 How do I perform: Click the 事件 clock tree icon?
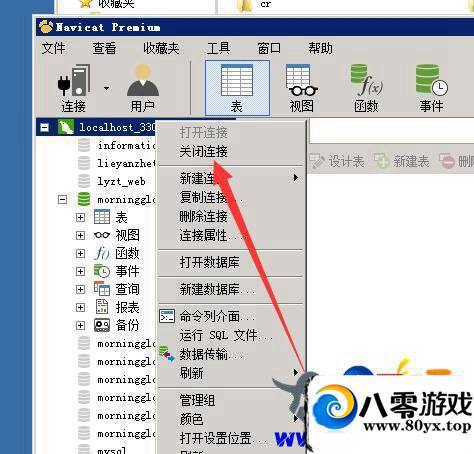[x=102, y=271]
